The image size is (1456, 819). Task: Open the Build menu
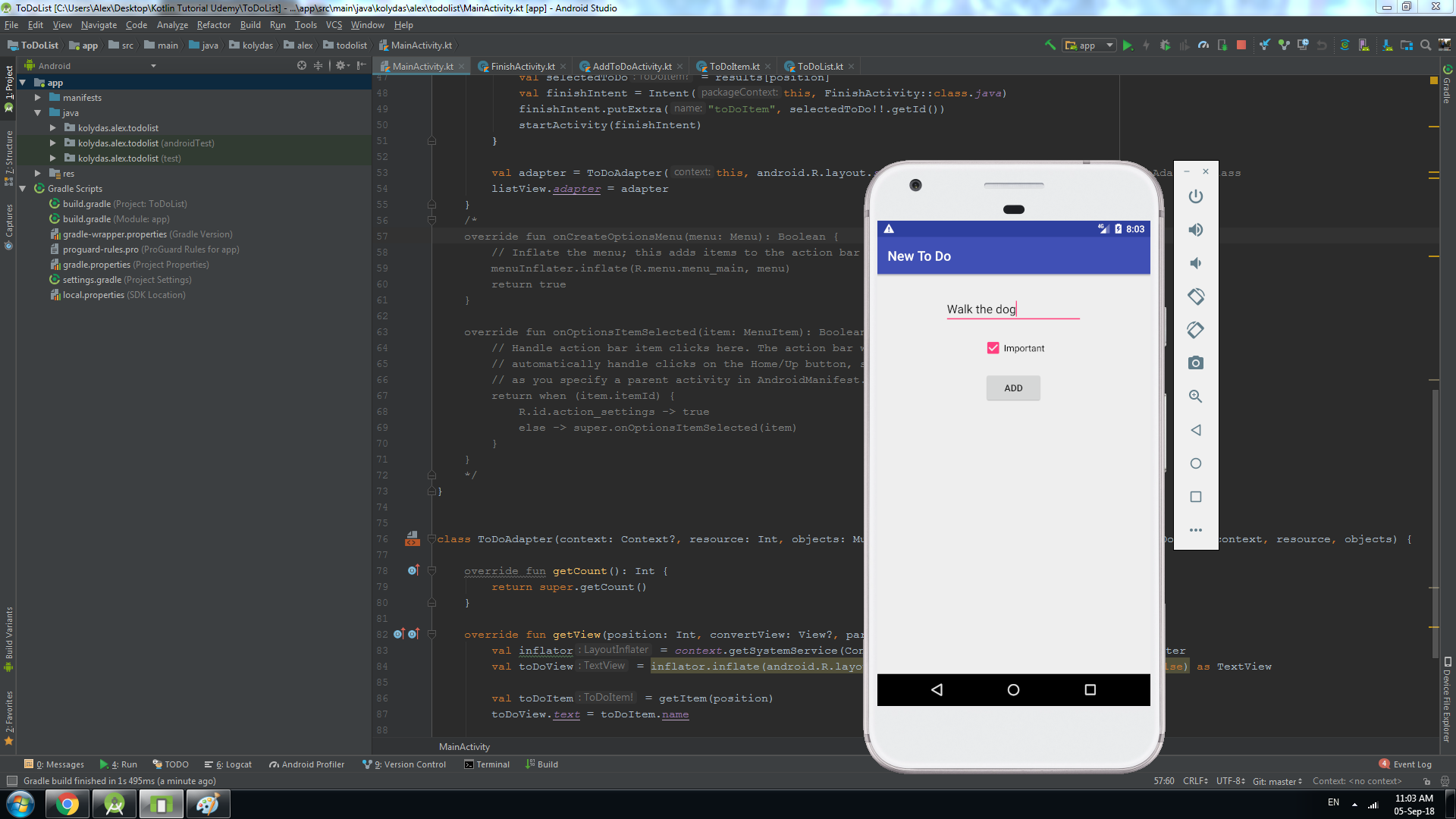250,25
